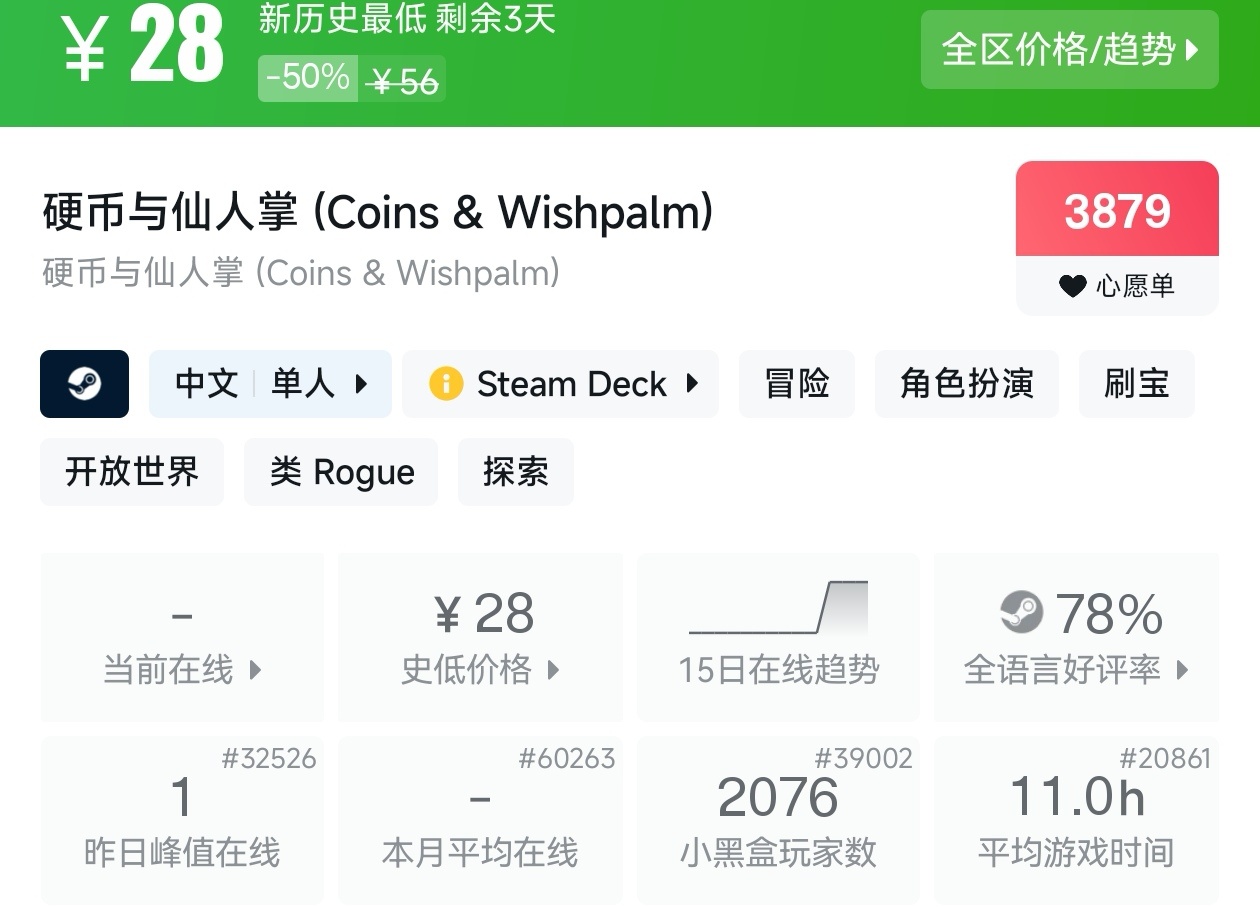This screenshot has height=908, width=1260.
Task: Select the 类 Rogue tag
Action: point(341,472)
